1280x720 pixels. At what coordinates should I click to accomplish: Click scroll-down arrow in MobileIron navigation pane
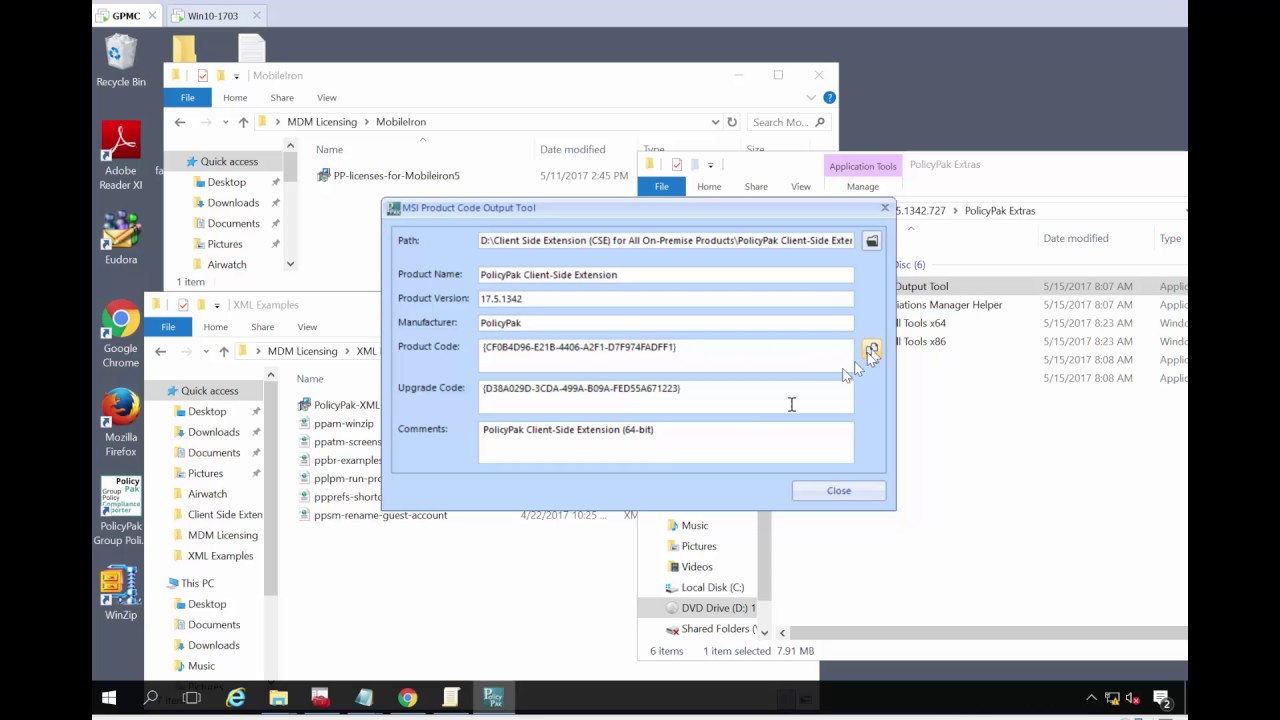[x=290, y=265]
